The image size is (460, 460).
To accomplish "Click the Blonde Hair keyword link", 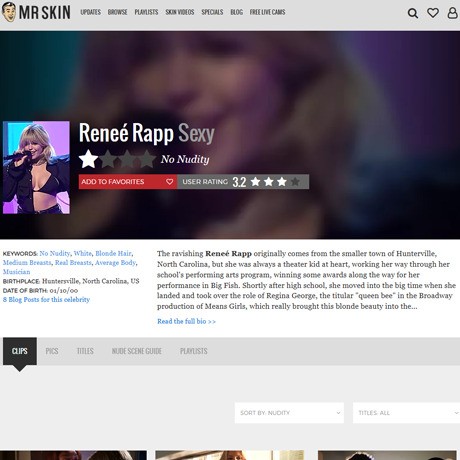I will [113, 253].
